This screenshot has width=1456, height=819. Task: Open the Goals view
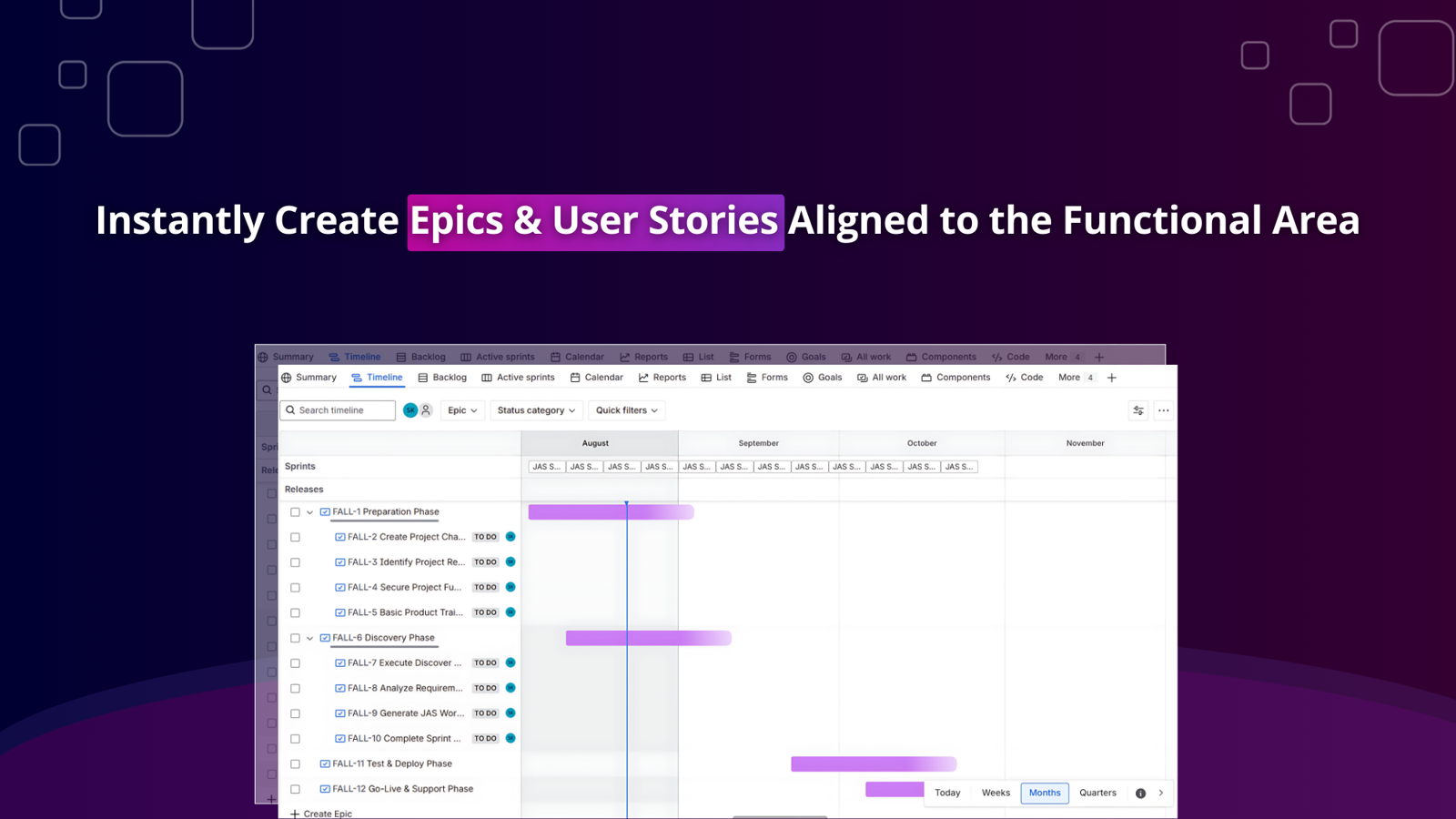822,377
